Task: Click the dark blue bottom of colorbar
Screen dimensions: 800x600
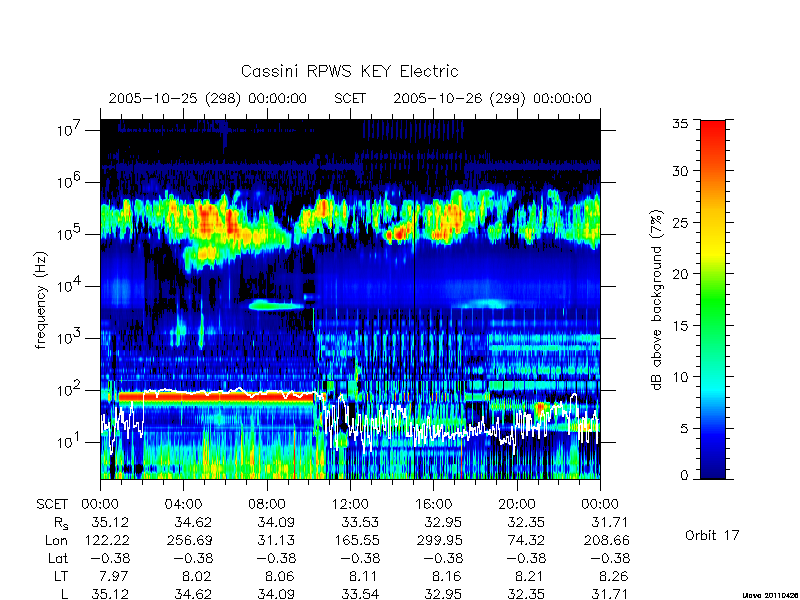Action: pyautogui.click(x=713, y=467)
